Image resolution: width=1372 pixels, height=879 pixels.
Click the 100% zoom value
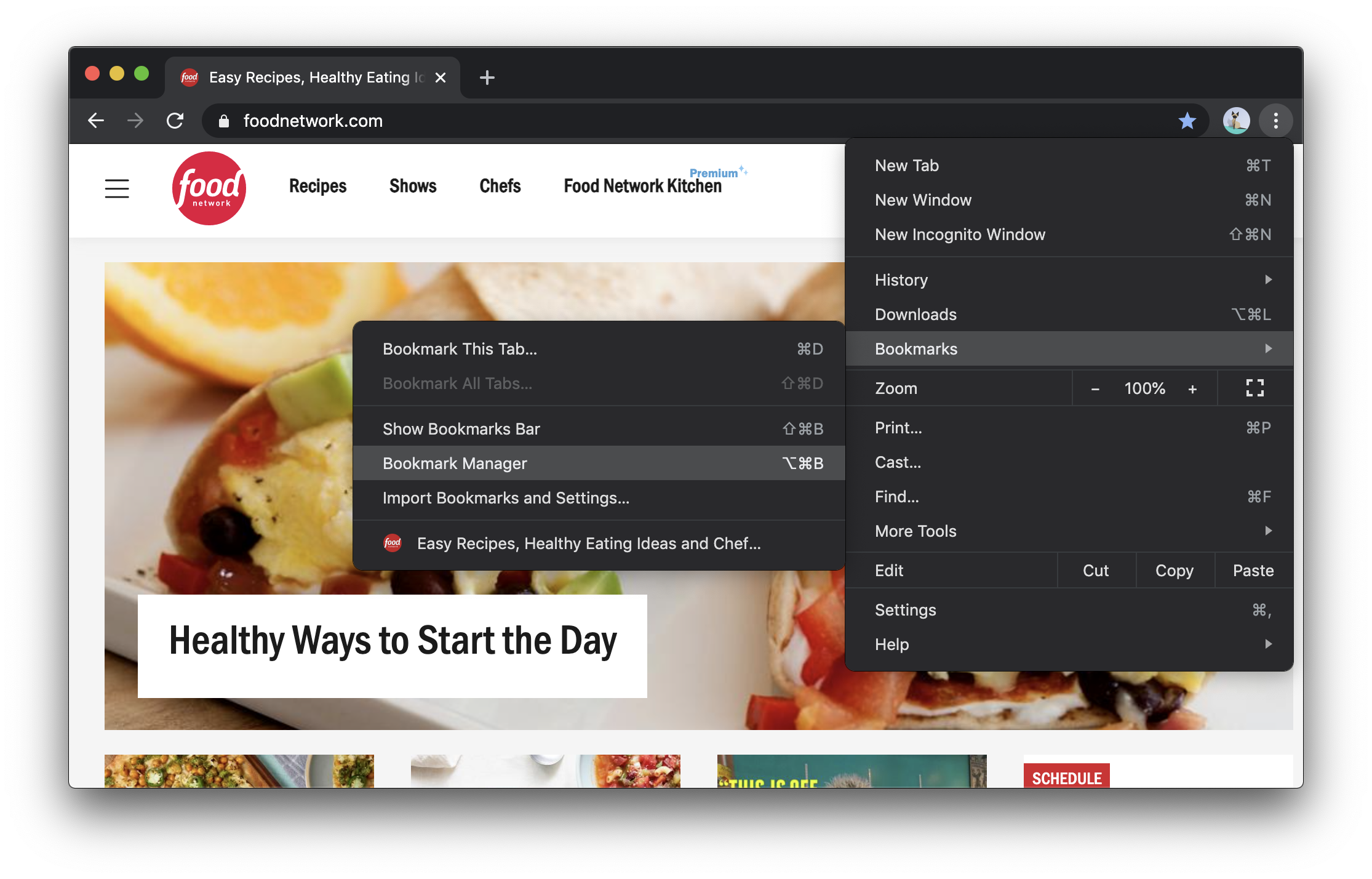point(1144,388)
